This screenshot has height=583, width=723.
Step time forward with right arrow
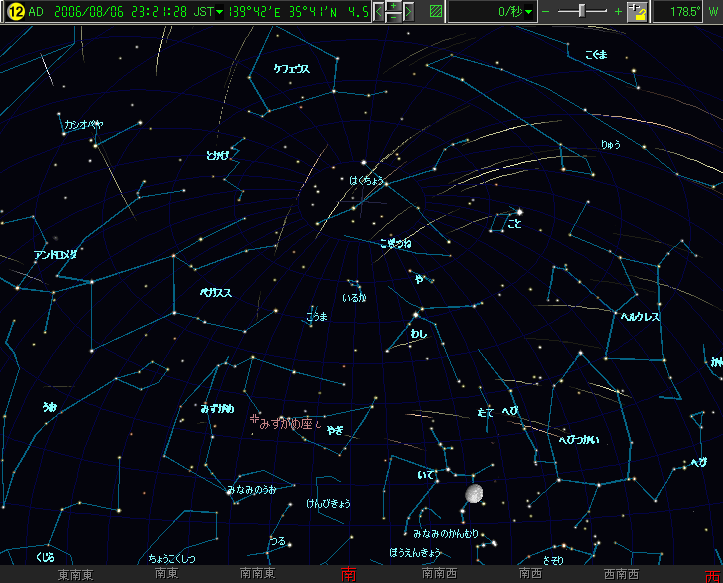click(x=409, y=12)
